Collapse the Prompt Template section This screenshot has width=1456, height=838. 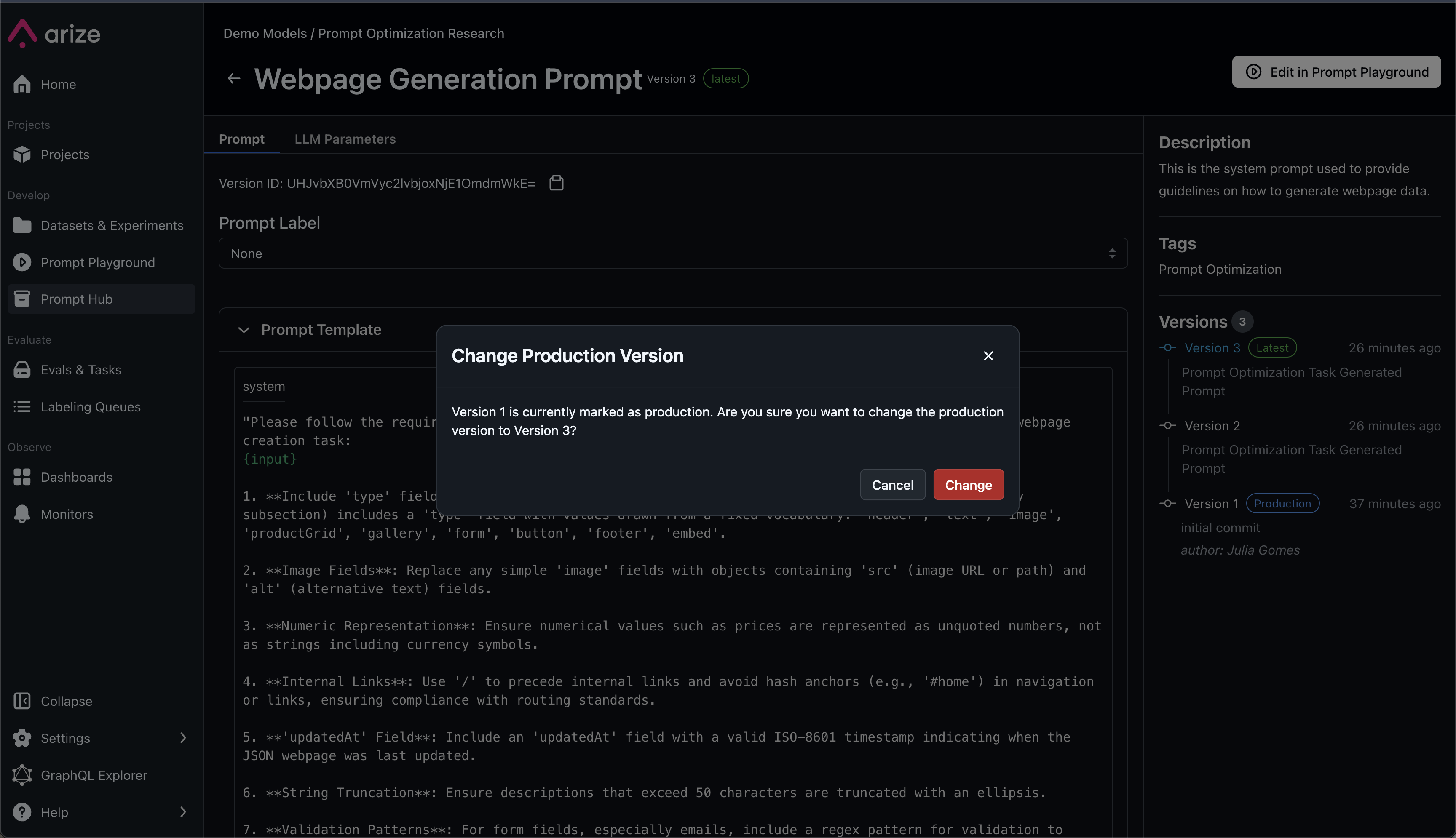(x=244, y=330)
